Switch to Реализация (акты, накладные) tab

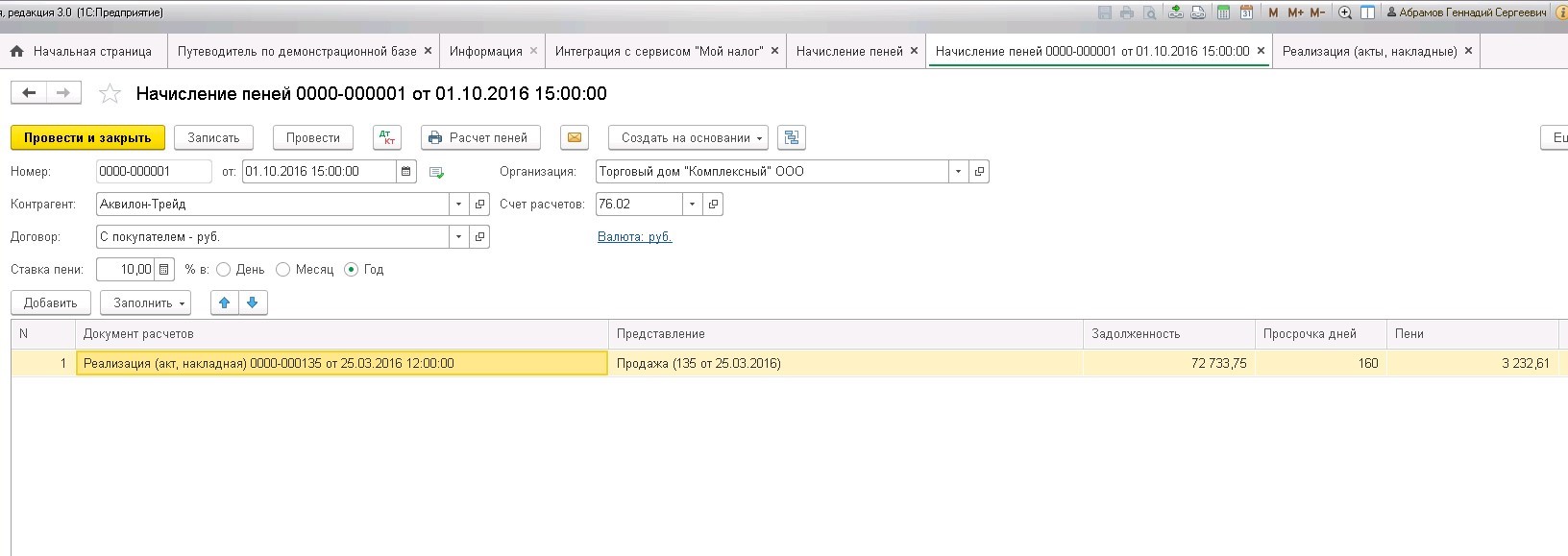(1368, 51)
